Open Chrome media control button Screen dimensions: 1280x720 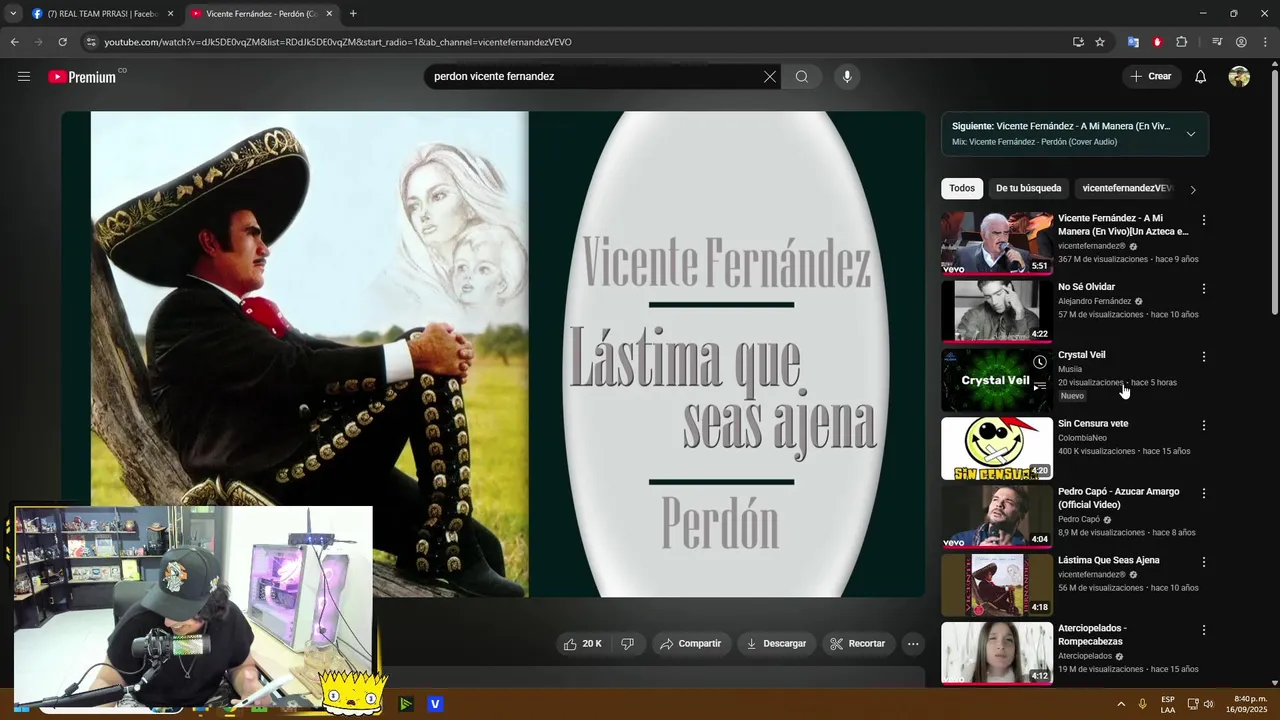pos(1217,42)
